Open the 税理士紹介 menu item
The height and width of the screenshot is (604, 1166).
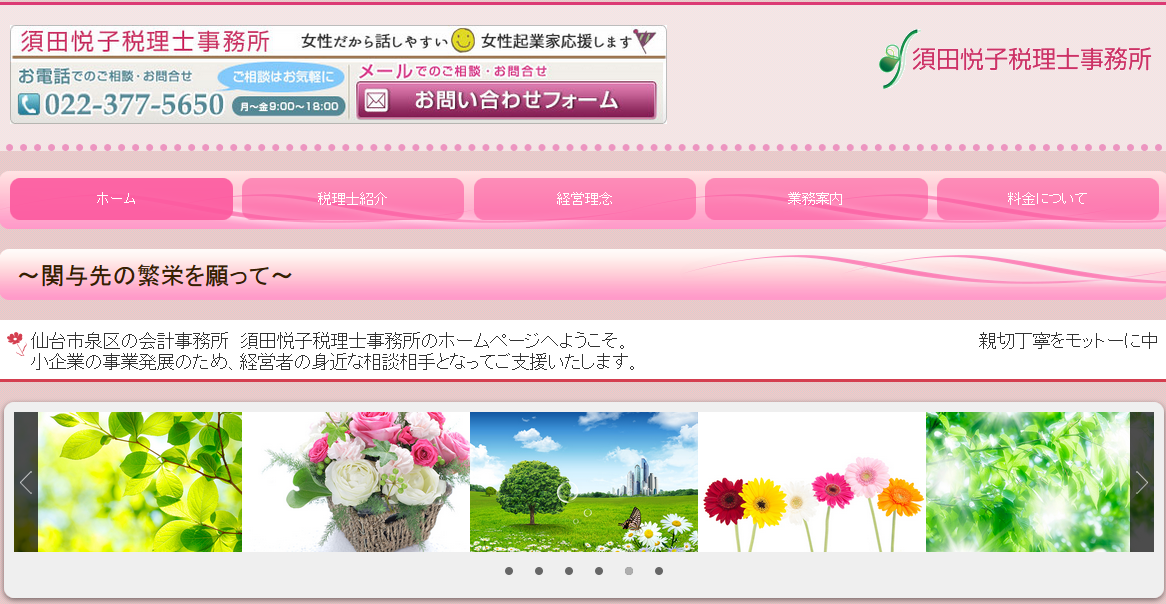[x=352, y=199]
